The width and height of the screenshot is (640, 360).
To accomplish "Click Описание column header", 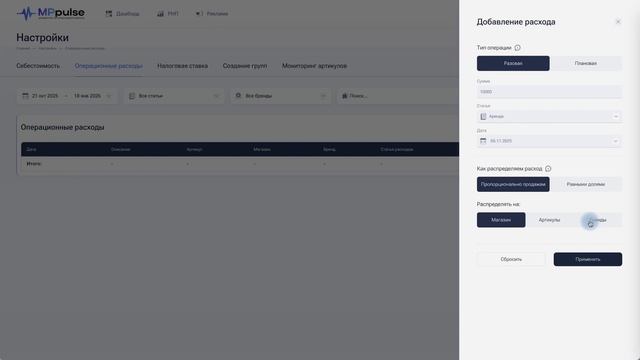I will click(x=120, y=149).
